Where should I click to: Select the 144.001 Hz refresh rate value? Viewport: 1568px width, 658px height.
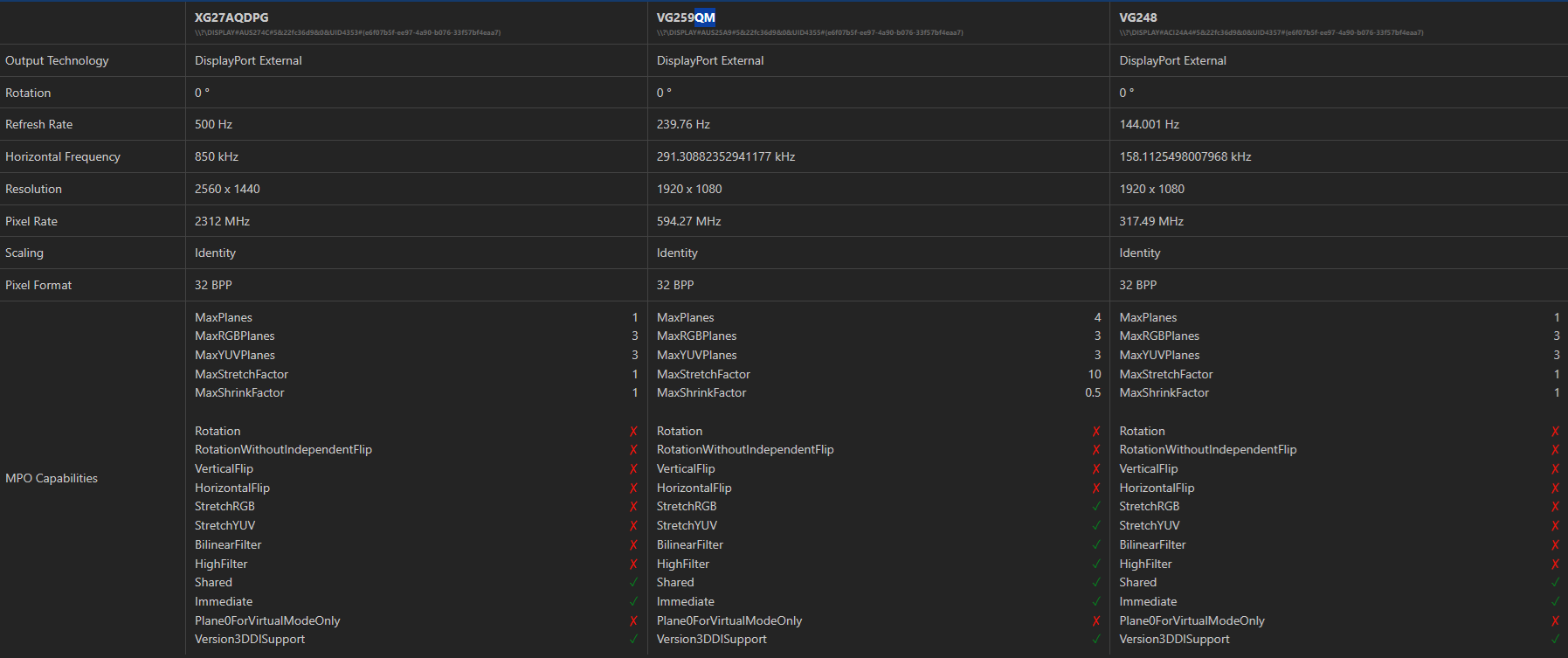(1150, 125)
